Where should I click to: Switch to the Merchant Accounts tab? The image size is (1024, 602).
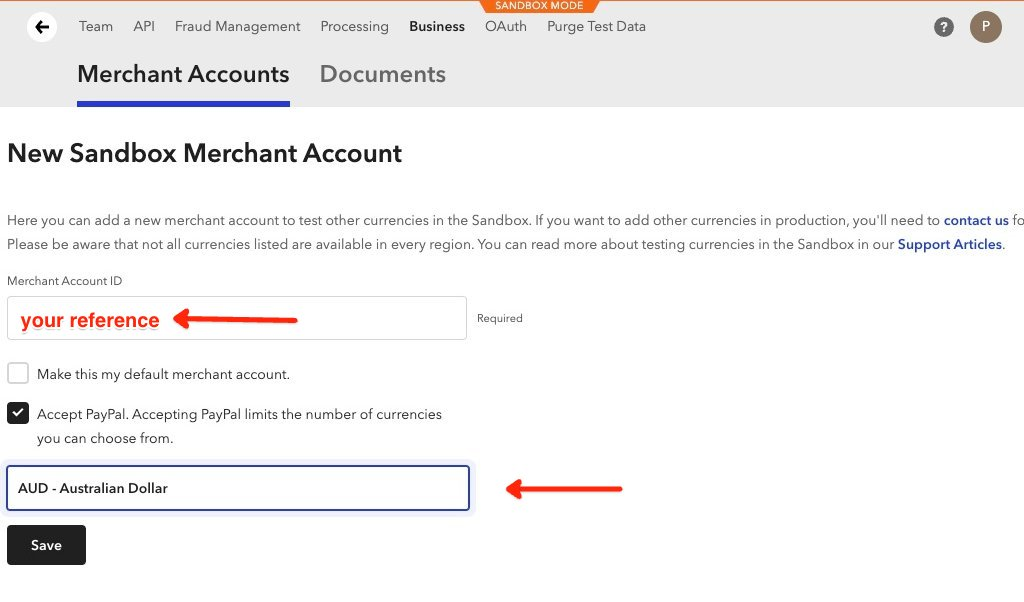[x=184, y=74]
